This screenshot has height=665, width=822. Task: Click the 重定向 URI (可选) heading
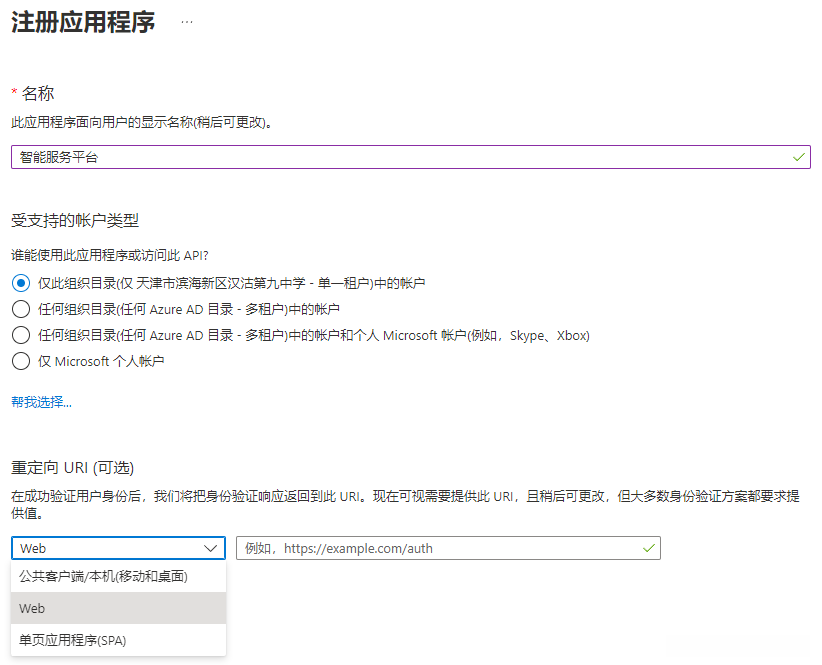(73, 467)
